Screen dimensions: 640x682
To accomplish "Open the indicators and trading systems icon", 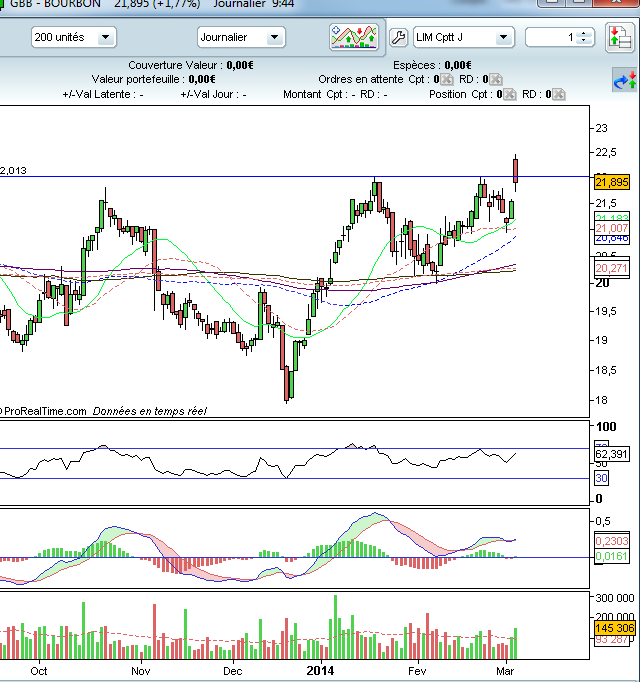I will point(354,37).
